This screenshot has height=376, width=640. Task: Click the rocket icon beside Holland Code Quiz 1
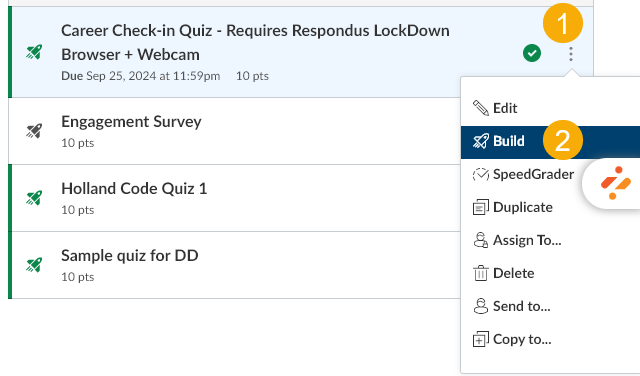pyautogui.click(x=34, y=198)
